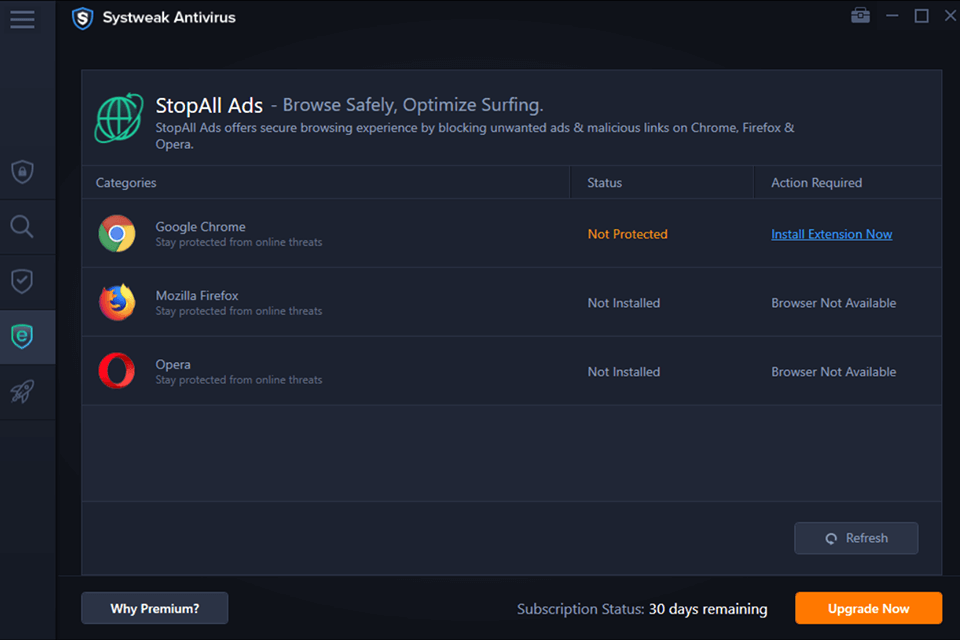Viewport: 960px width, 640px height.
Task: Click the '30 days remaining' subscription text
Action: [708, 609]
